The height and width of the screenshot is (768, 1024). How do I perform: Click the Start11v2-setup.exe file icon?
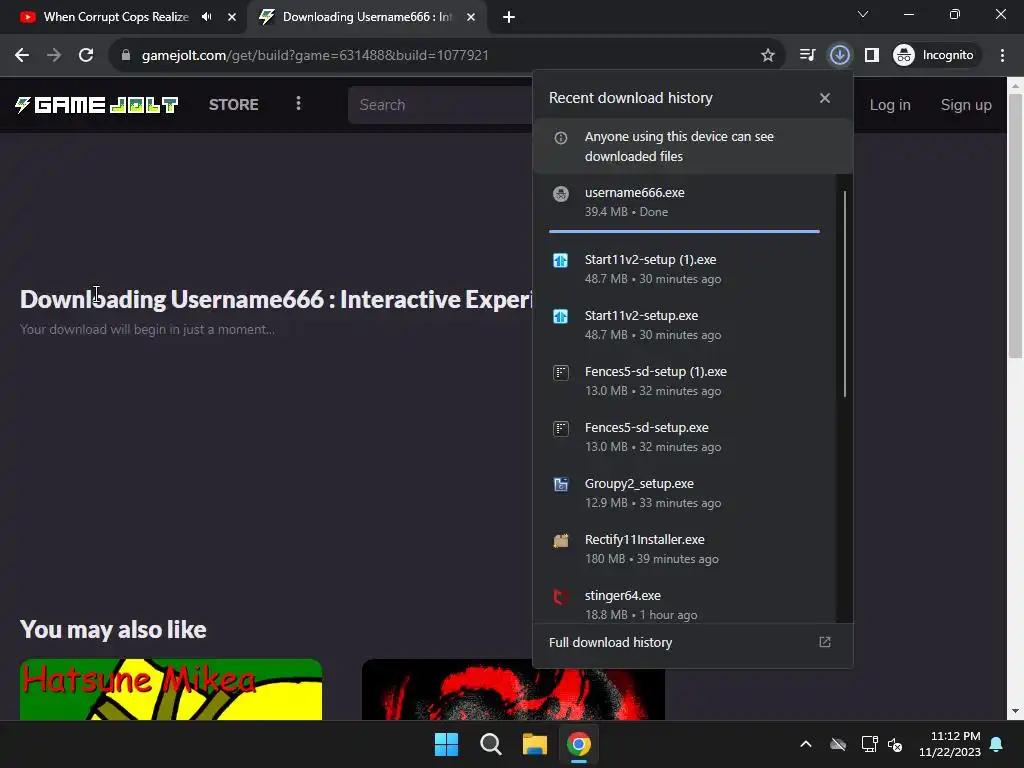click(561, 317)
